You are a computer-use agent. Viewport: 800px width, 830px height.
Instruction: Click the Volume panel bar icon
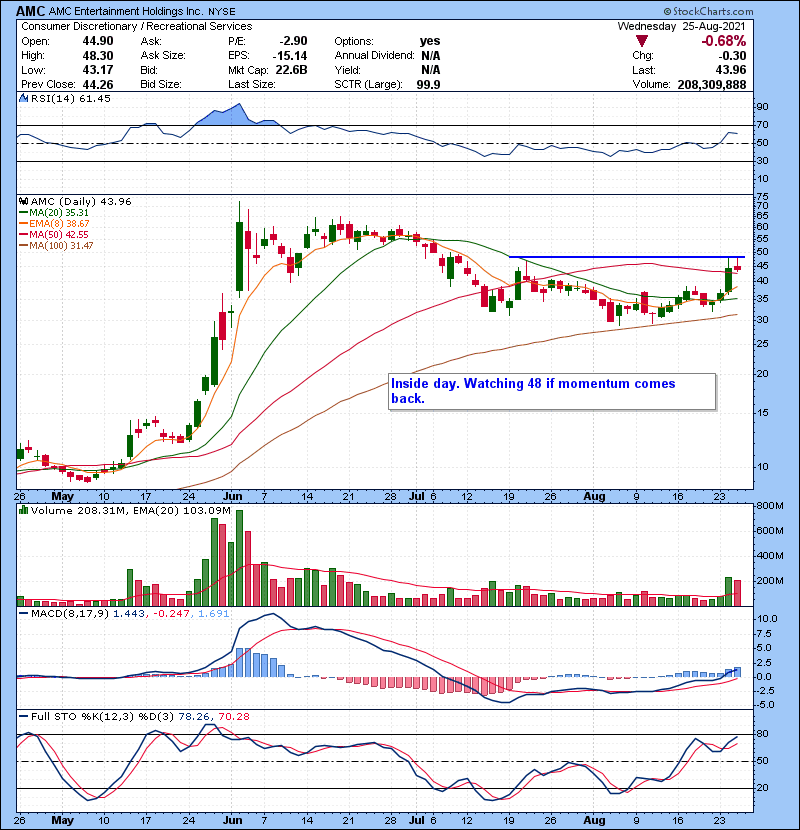23,510
